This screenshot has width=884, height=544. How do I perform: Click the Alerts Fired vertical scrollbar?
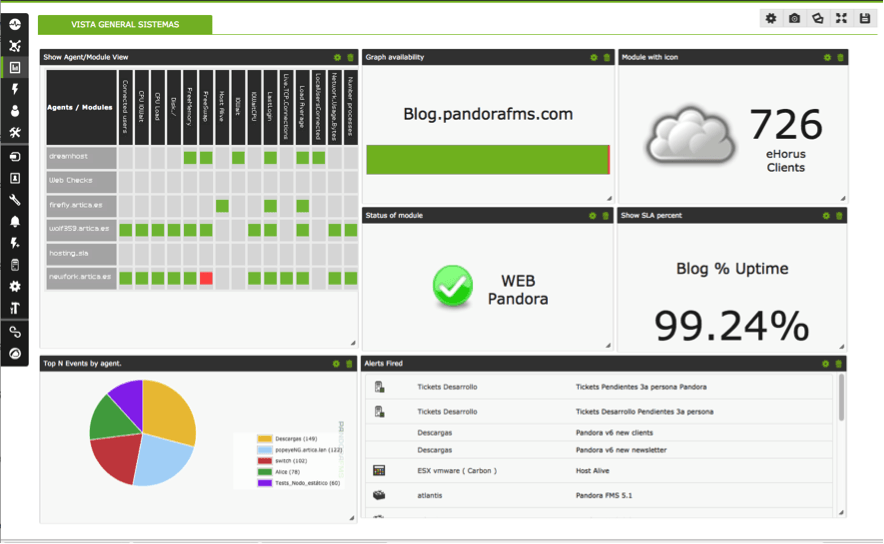coord(841,398)
